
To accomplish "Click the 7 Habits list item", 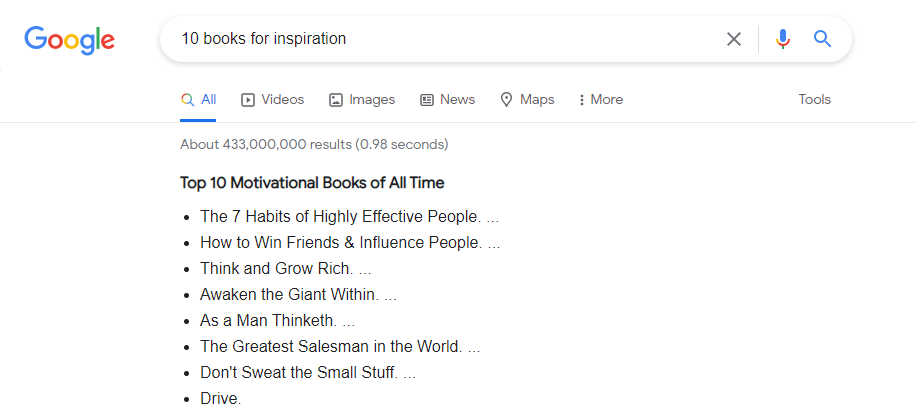I will (x=340, y=216).
